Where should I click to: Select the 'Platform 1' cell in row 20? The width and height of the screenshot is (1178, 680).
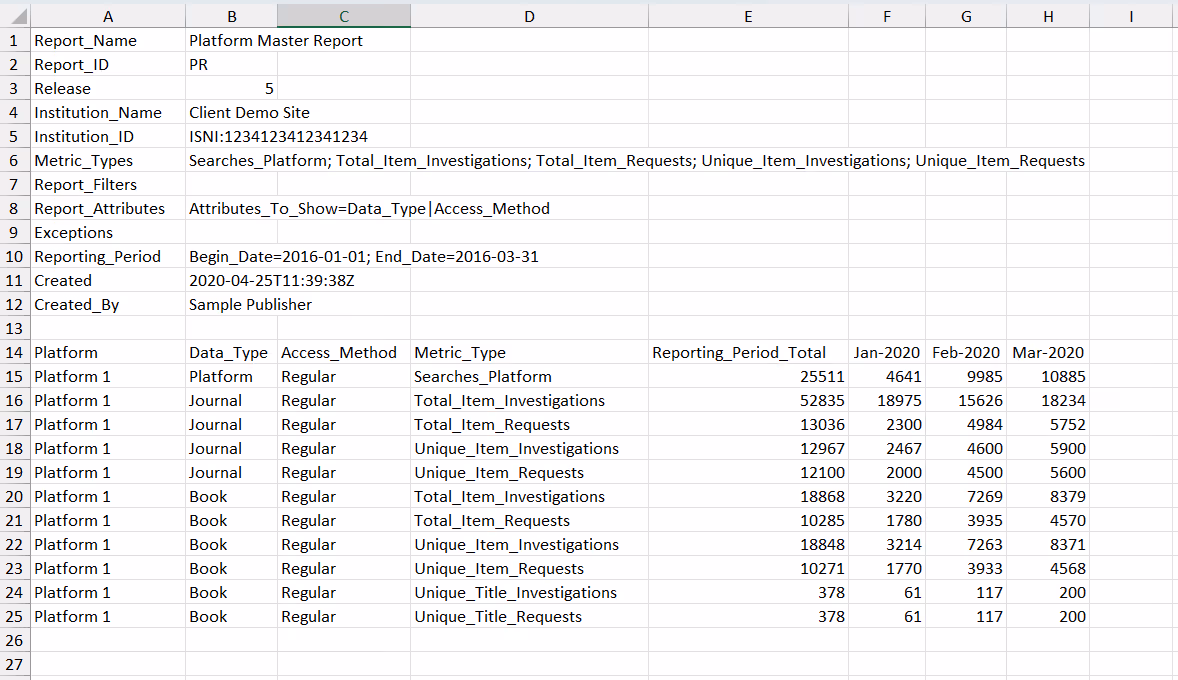[107, 497]
